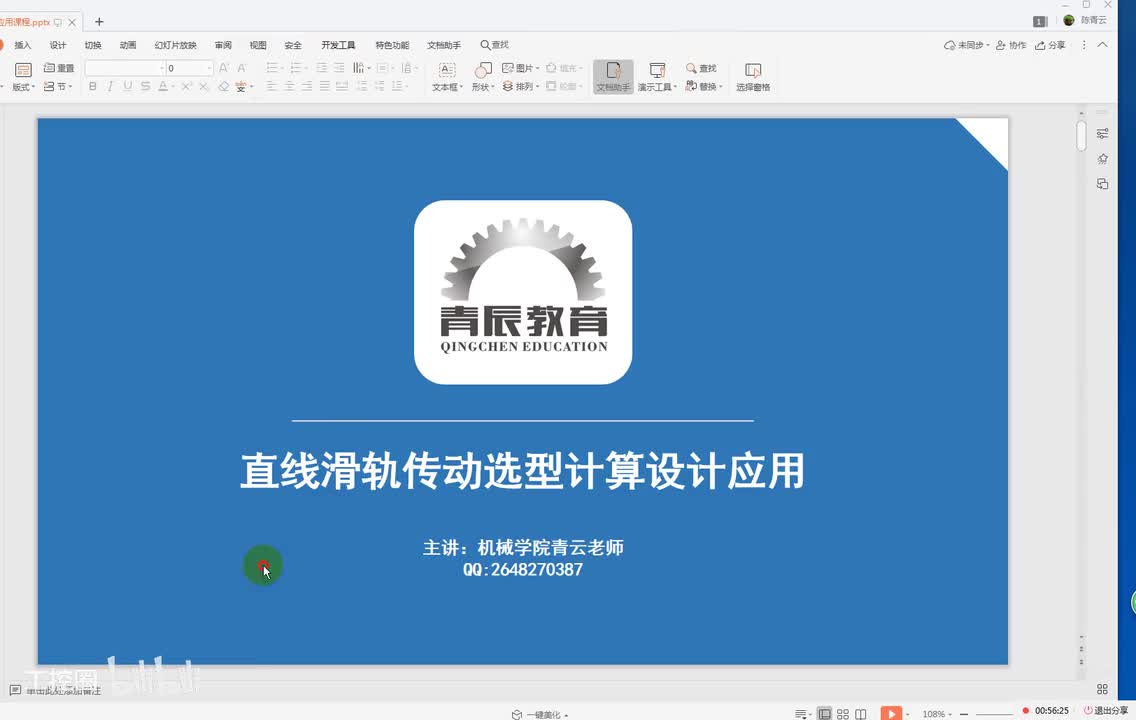This screenshot has height=720, width=1136.
Task: Open the 插入 insert tab
Action: point(22,45)
